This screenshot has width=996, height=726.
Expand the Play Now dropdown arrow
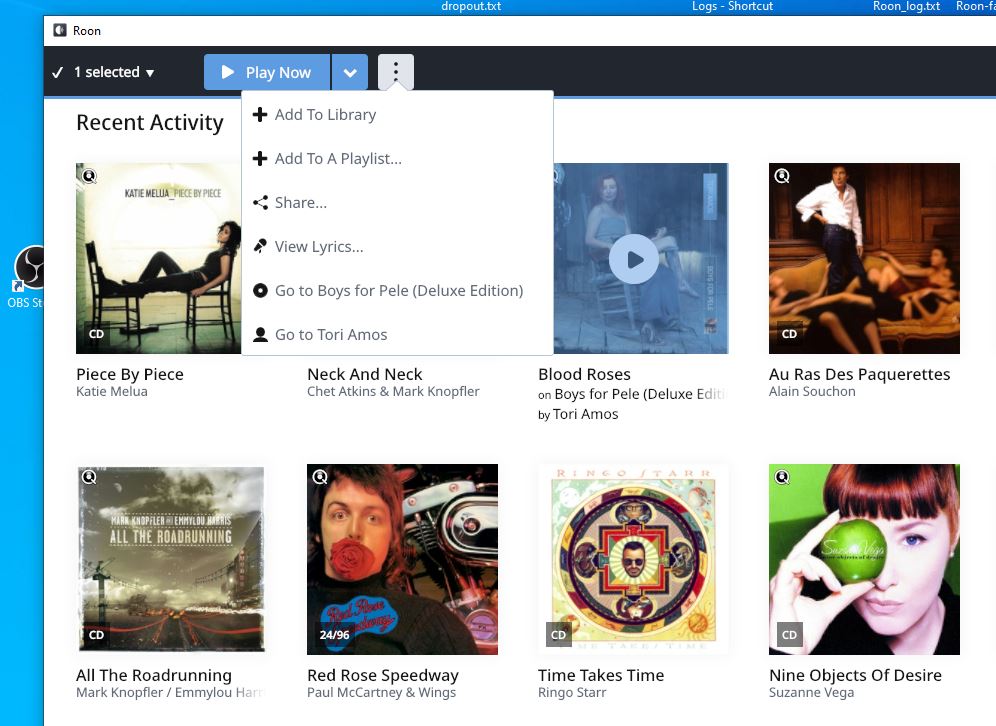tap(349, 72)
